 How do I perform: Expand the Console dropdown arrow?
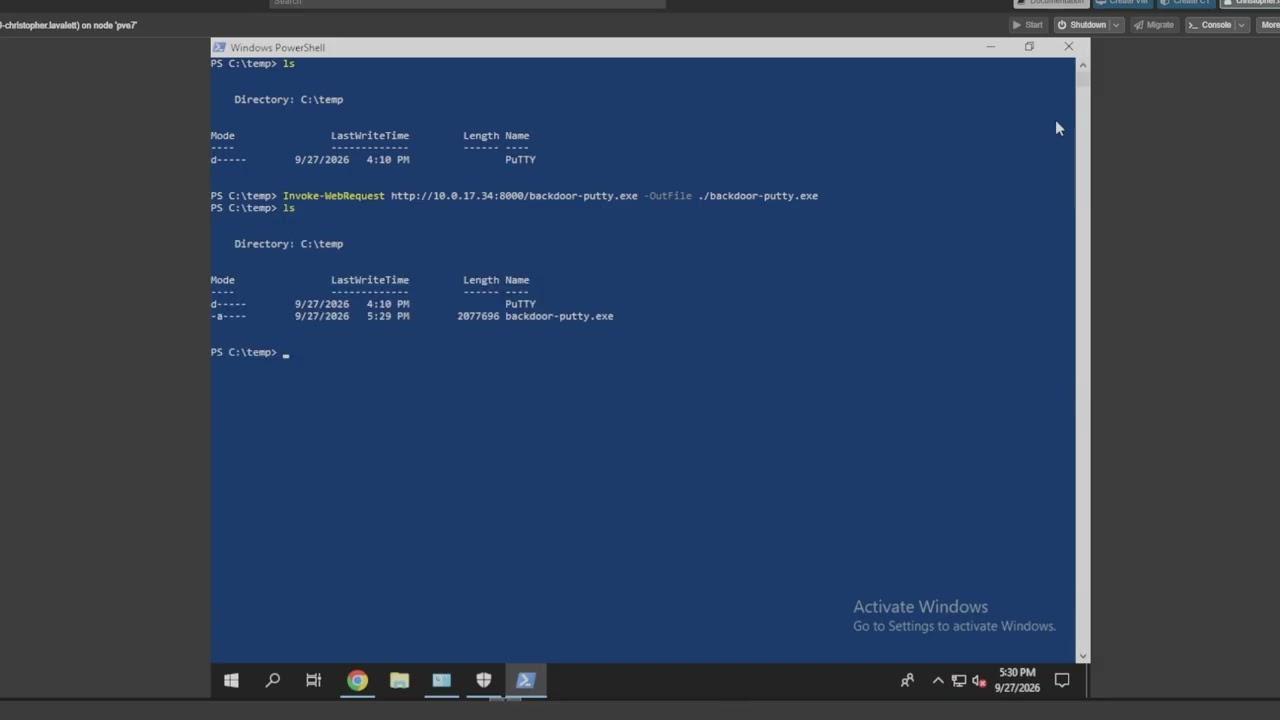[x=1242, y=25]
